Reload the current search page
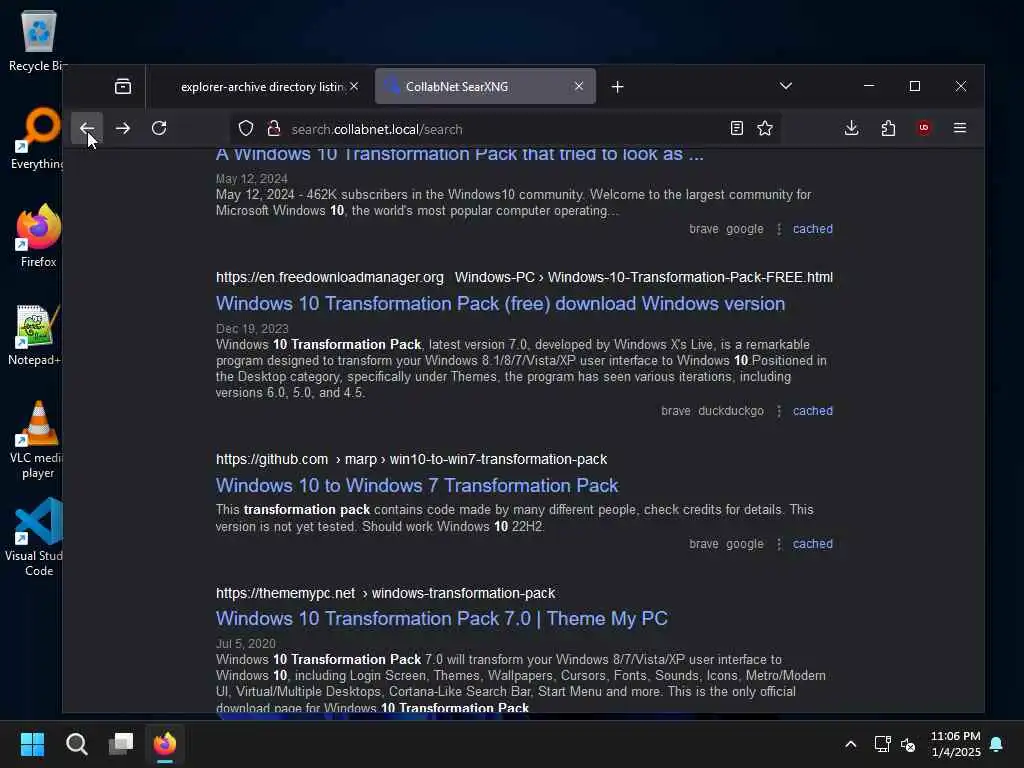 (x=159, y=128)
